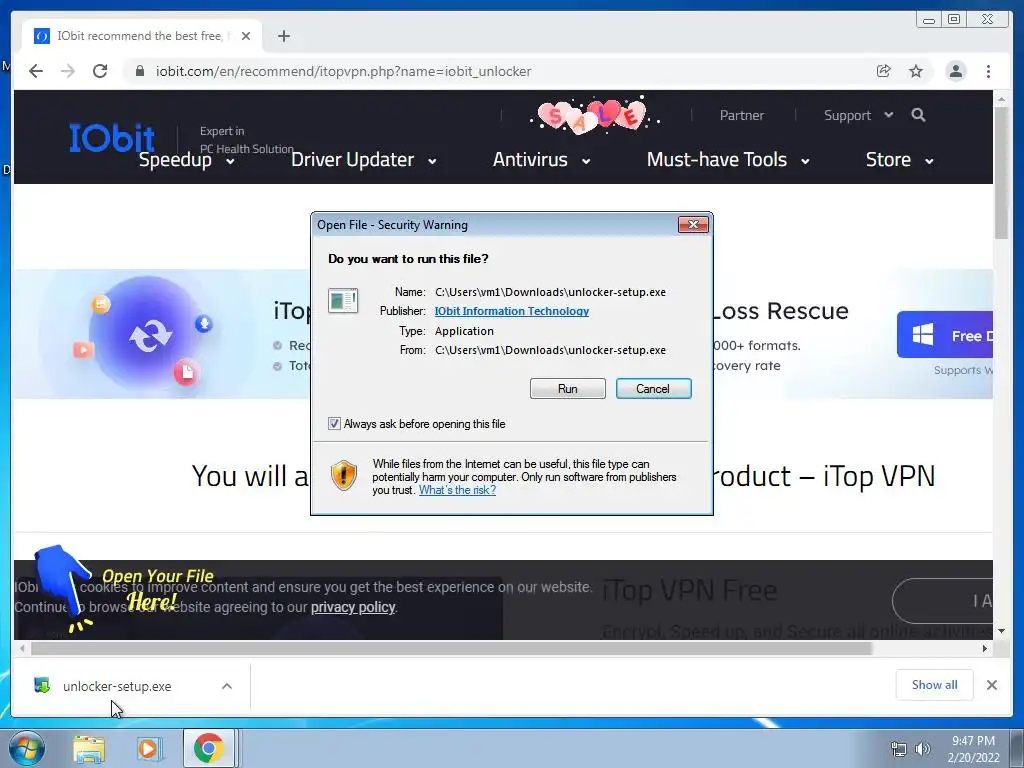This screenshot has height=768, width=1024.
Task: Open Windows Media Player from taskbar
Action: click(x=149, y=749)
